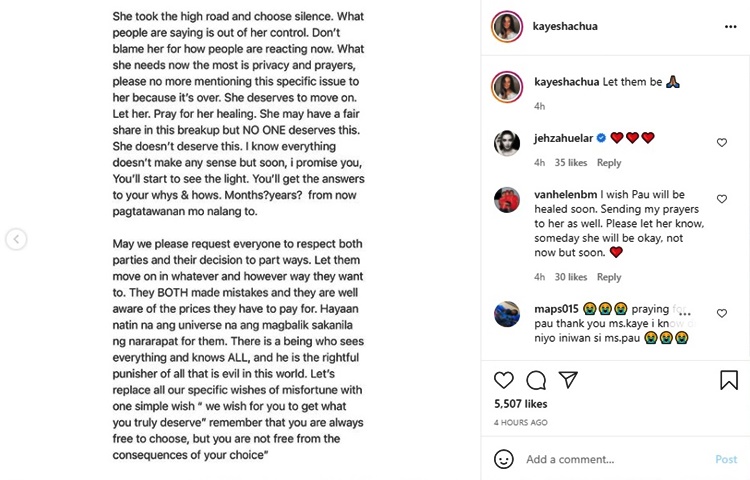Like the post with the heart icon
750x480 pixels.
504,380
